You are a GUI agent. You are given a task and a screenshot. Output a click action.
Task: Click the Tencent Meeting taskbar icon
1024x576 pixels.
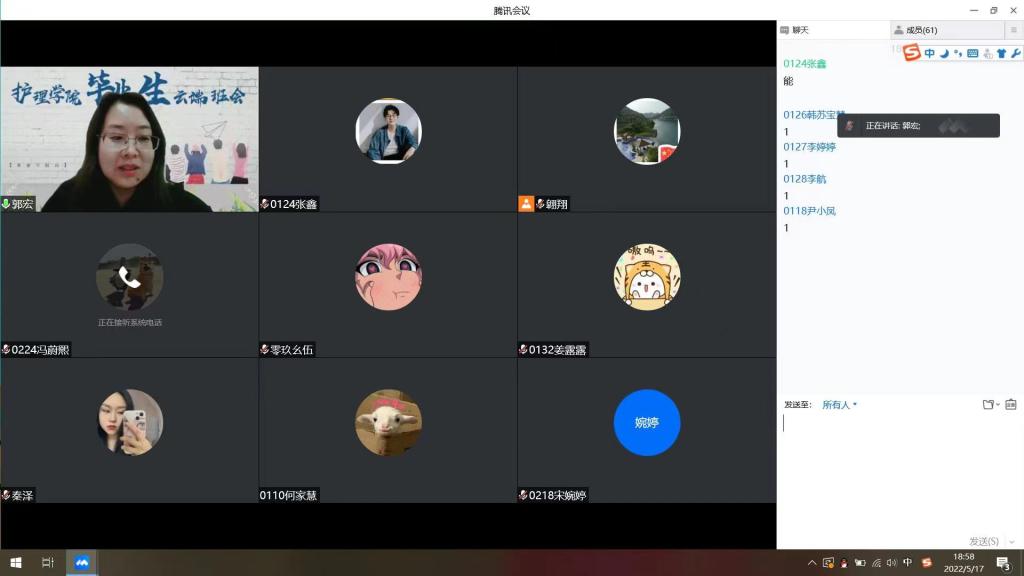pos(82,563)
